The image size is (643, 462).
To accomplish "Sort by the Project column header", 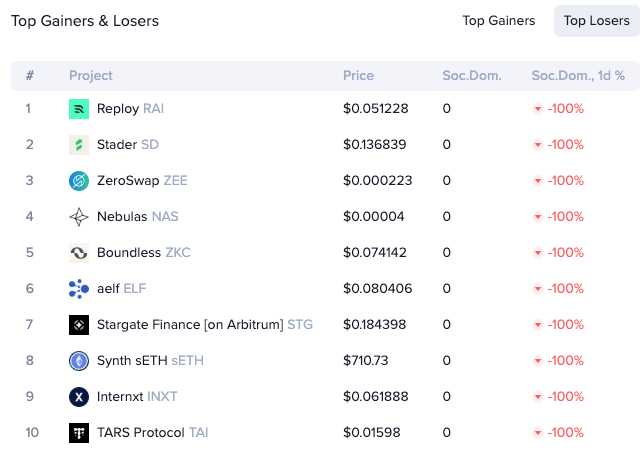I will 91,76.
